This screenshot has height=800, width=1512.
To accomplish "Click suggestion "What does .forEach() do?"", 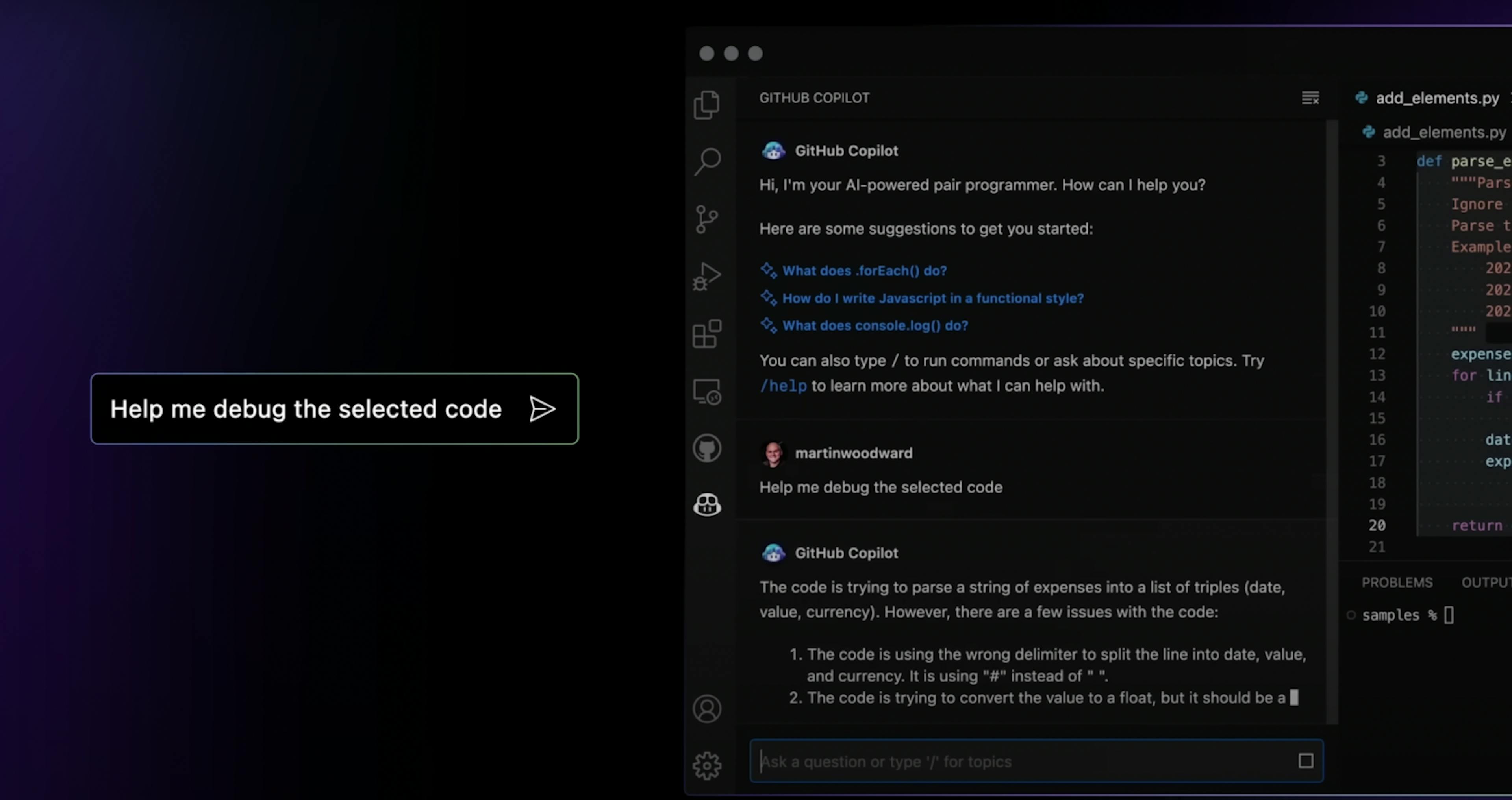I will pyautogui.click(x=864, y=271).
